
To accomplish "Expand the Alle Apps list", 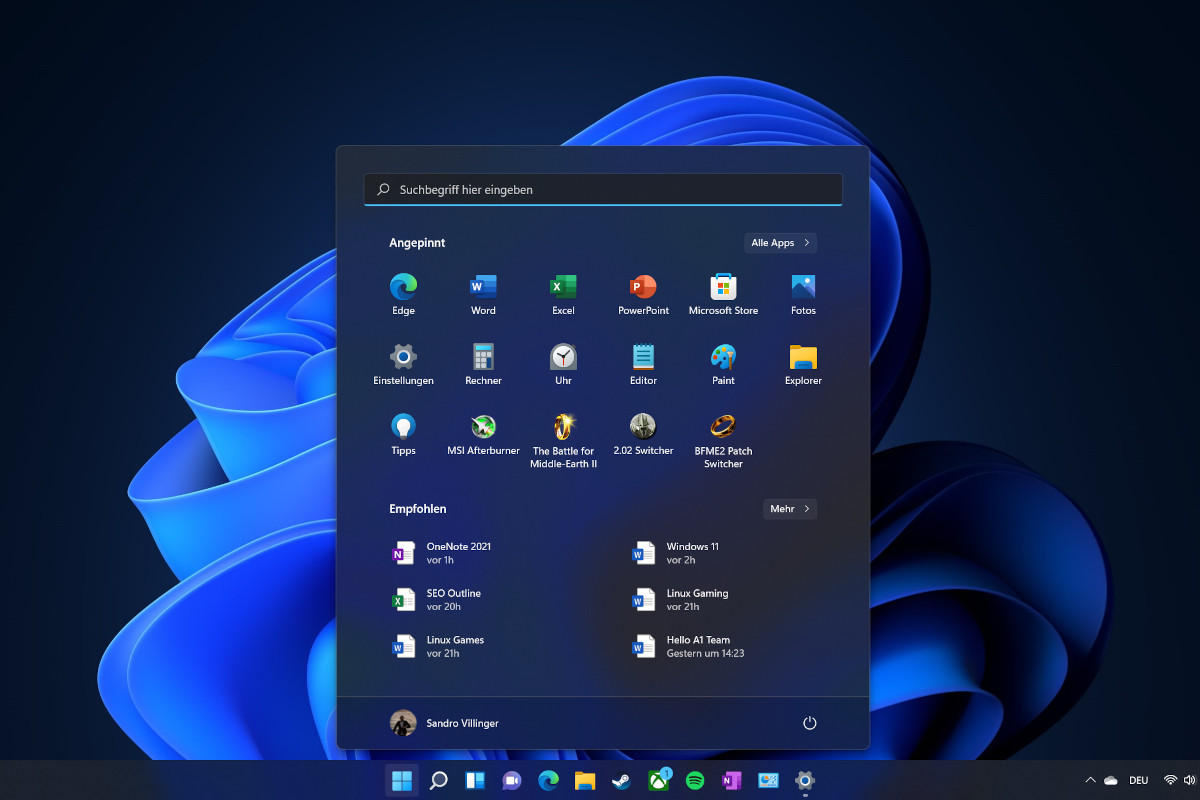I will pos(781,243).
